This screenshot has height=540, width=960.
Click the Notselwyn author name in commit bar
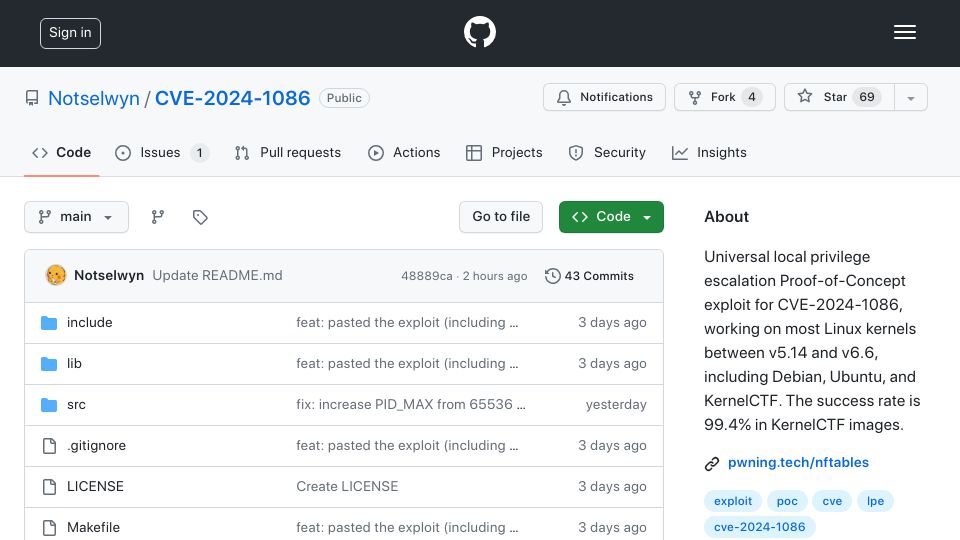pyautogui.click(x=109, y=276)
